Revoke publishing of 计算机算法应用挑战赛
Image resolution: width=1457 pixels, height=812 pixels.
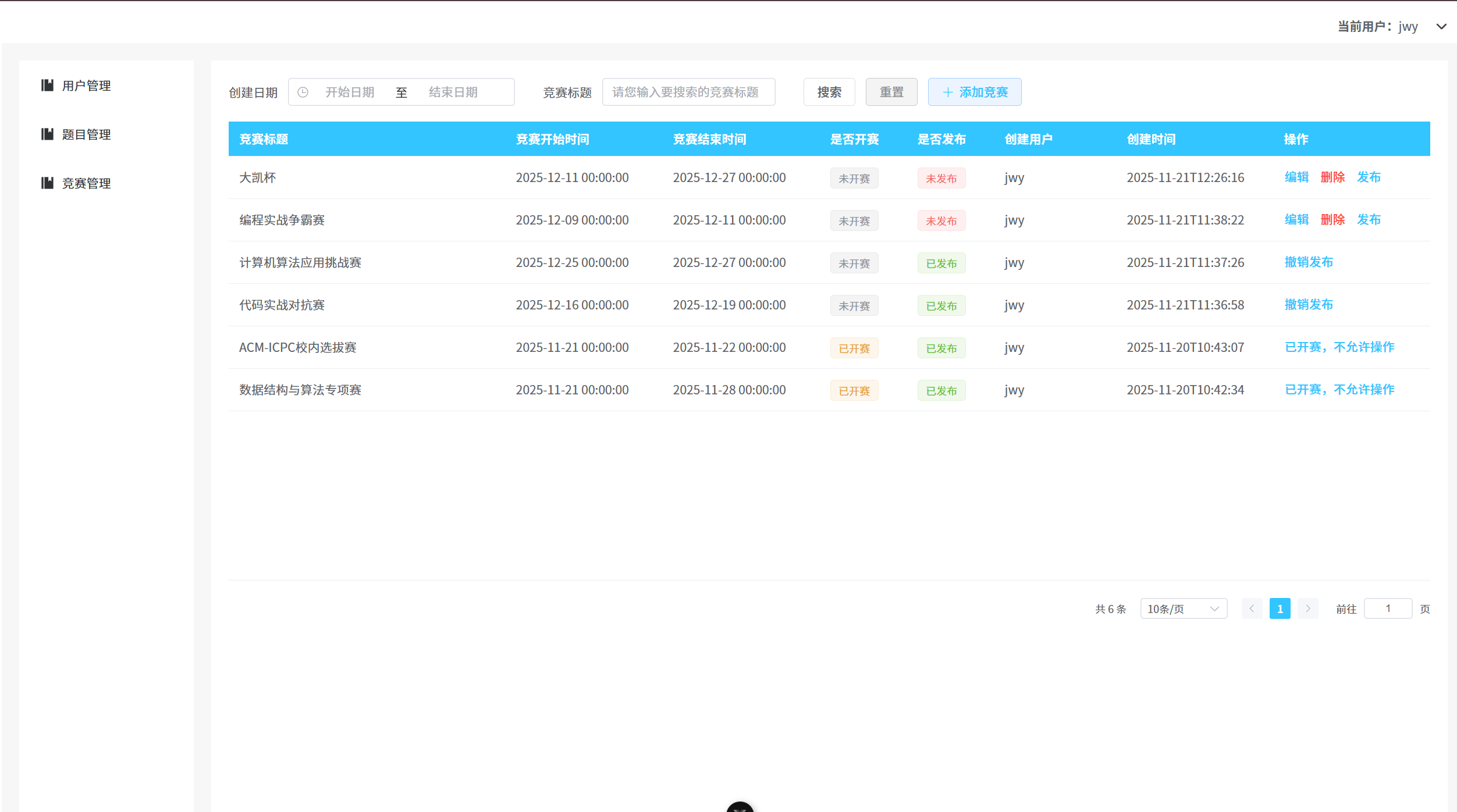pos(1309,262)
